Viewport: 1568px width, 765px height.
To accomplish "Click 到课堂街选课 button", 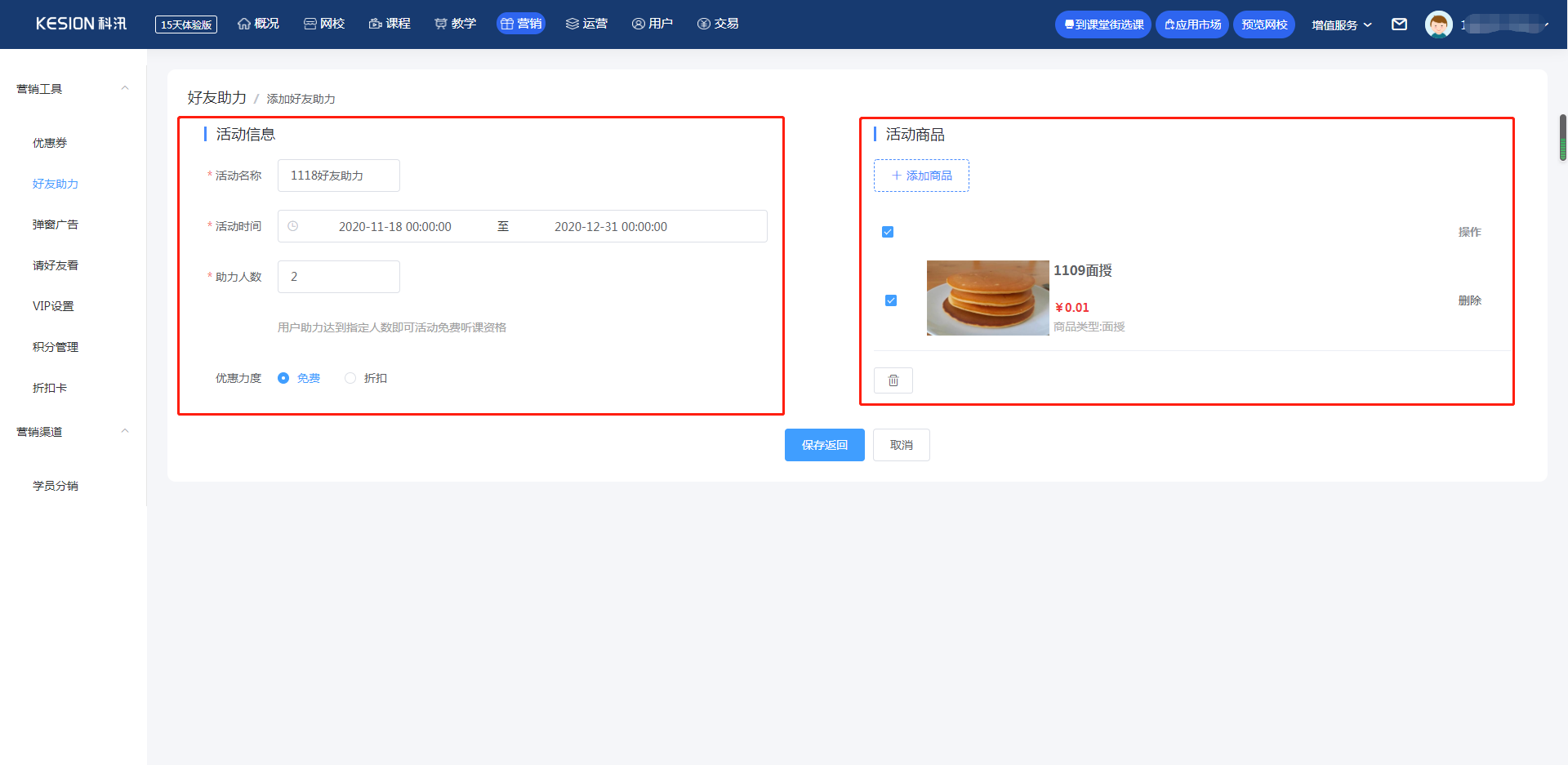I will [x=1103, y=24].
